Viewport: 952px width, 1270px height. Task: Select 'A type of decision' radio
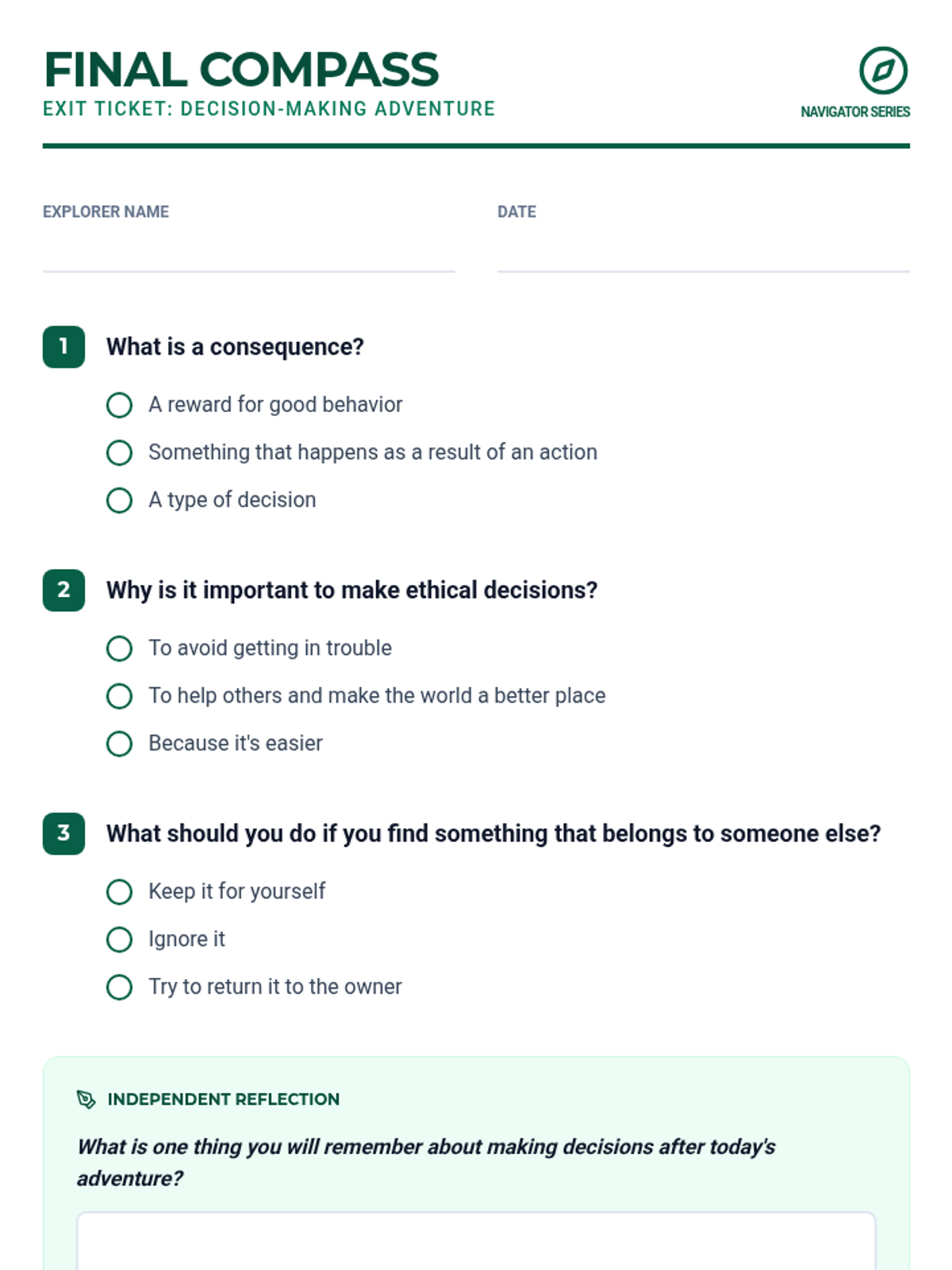click(x=120, y=500)
